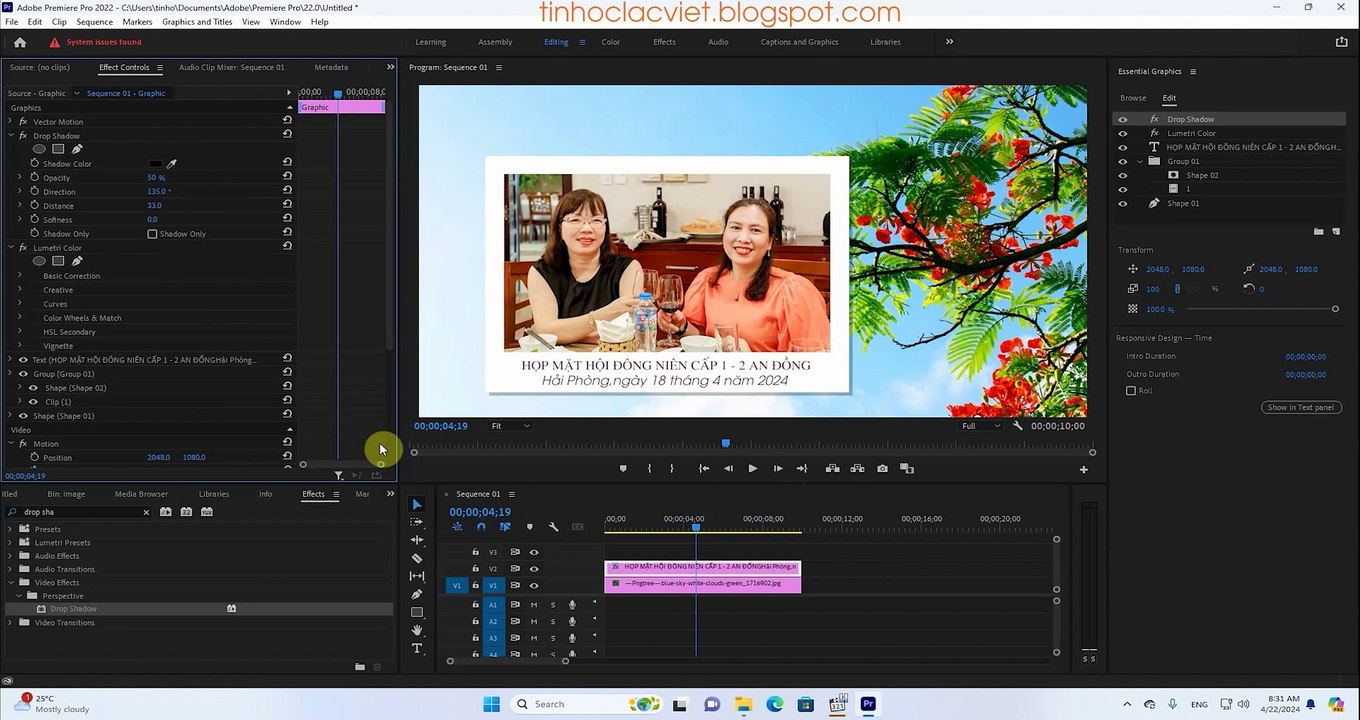Click the Home icon
1360x720 pixels.
click(20, 42)
